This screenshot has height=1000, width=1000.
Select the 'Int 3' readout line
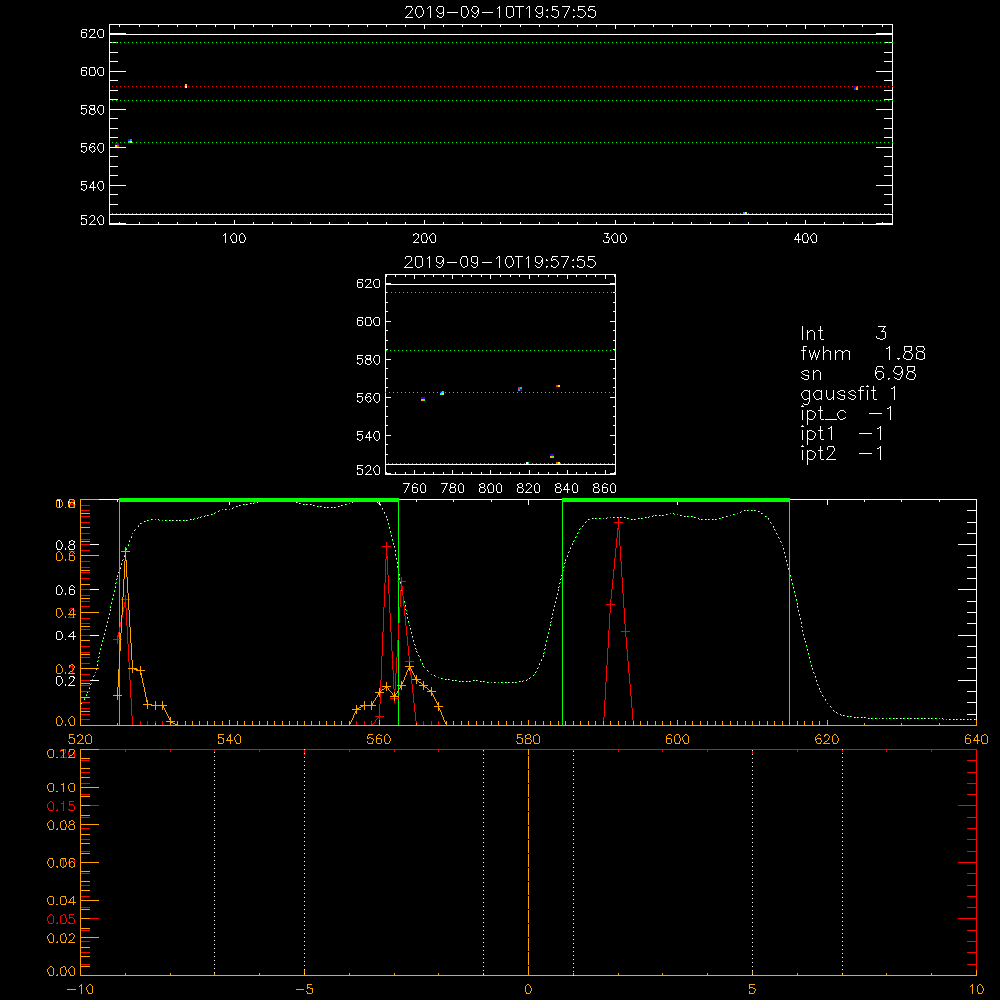843,333
